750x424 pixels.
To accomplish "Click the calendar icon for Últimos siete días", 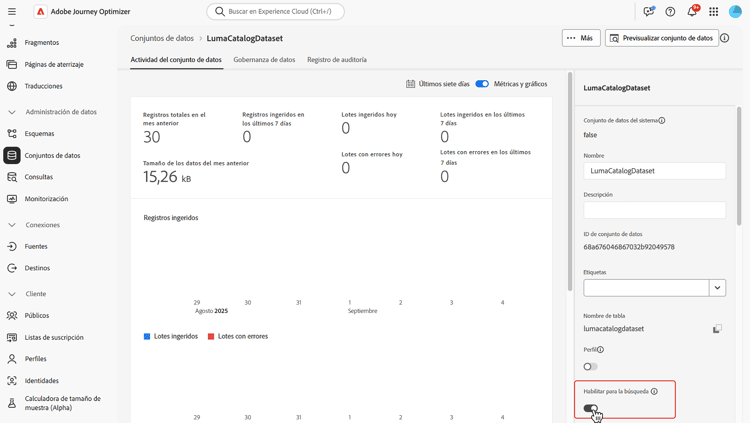I will pos(410,84).
